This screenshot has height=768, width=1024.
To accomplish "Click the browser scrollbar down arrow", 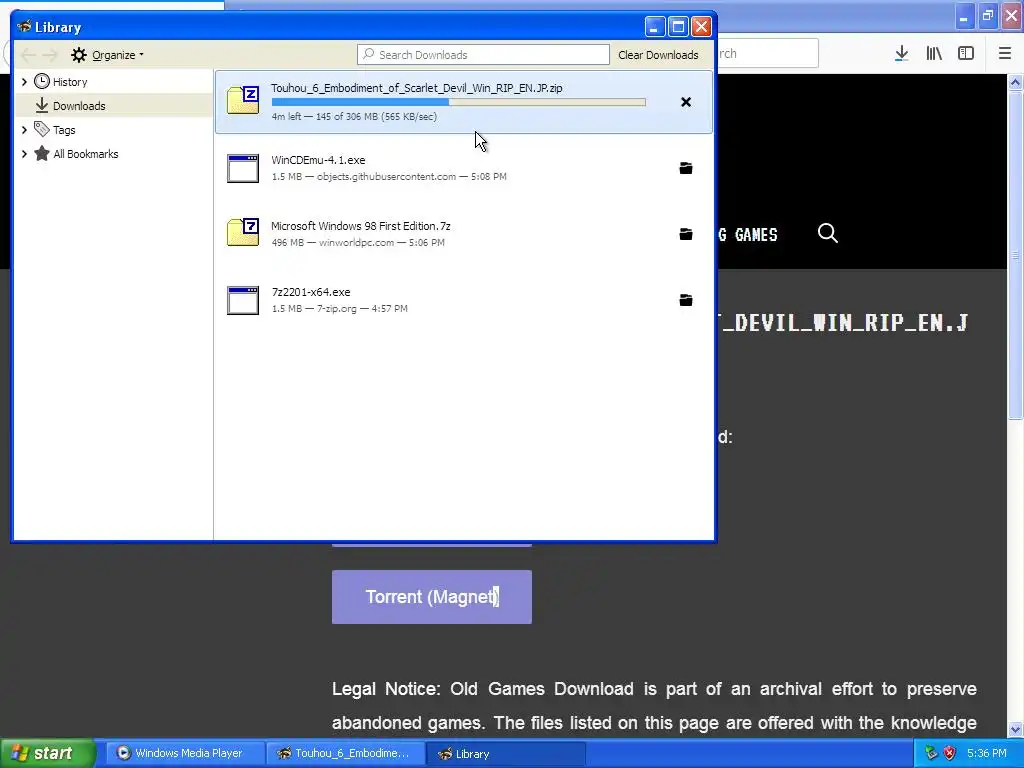I will pos(1016,729).
